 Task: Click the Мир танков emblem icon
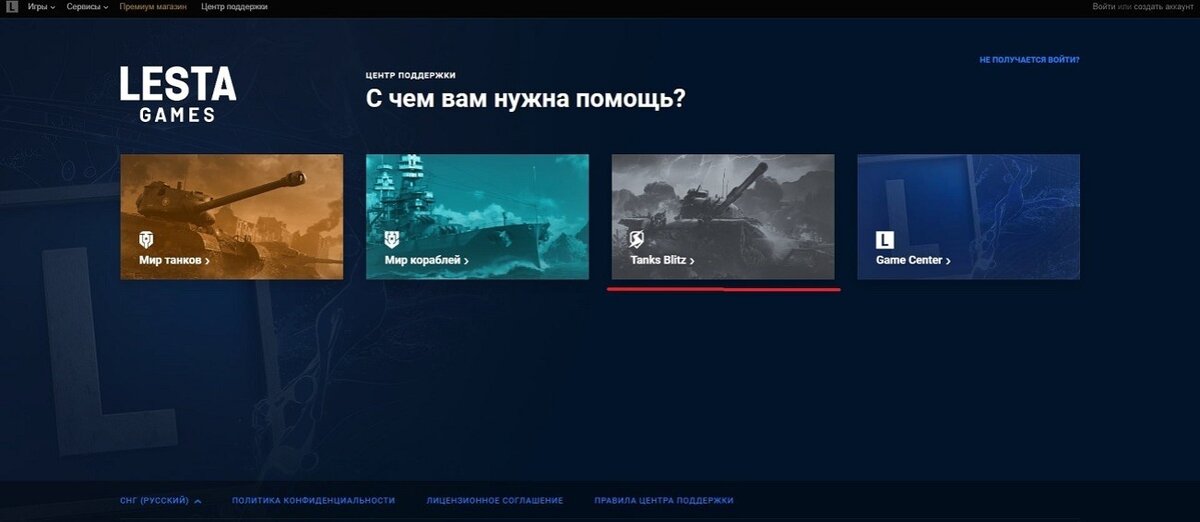coord(146,240)
